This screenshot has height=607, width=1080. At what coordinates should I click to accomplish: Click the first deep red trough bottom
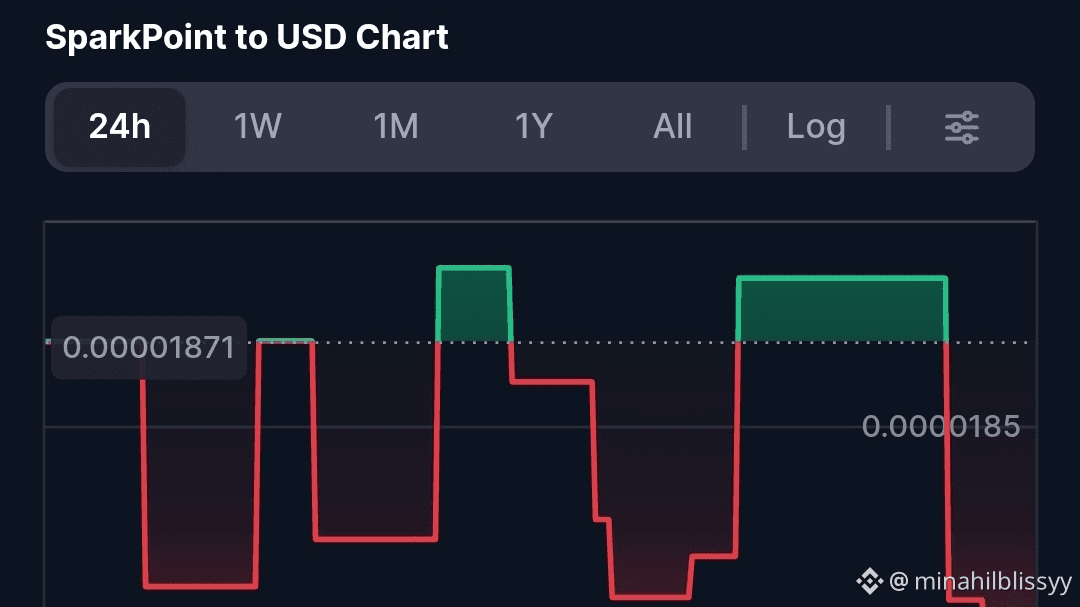(x=201, y=586)
